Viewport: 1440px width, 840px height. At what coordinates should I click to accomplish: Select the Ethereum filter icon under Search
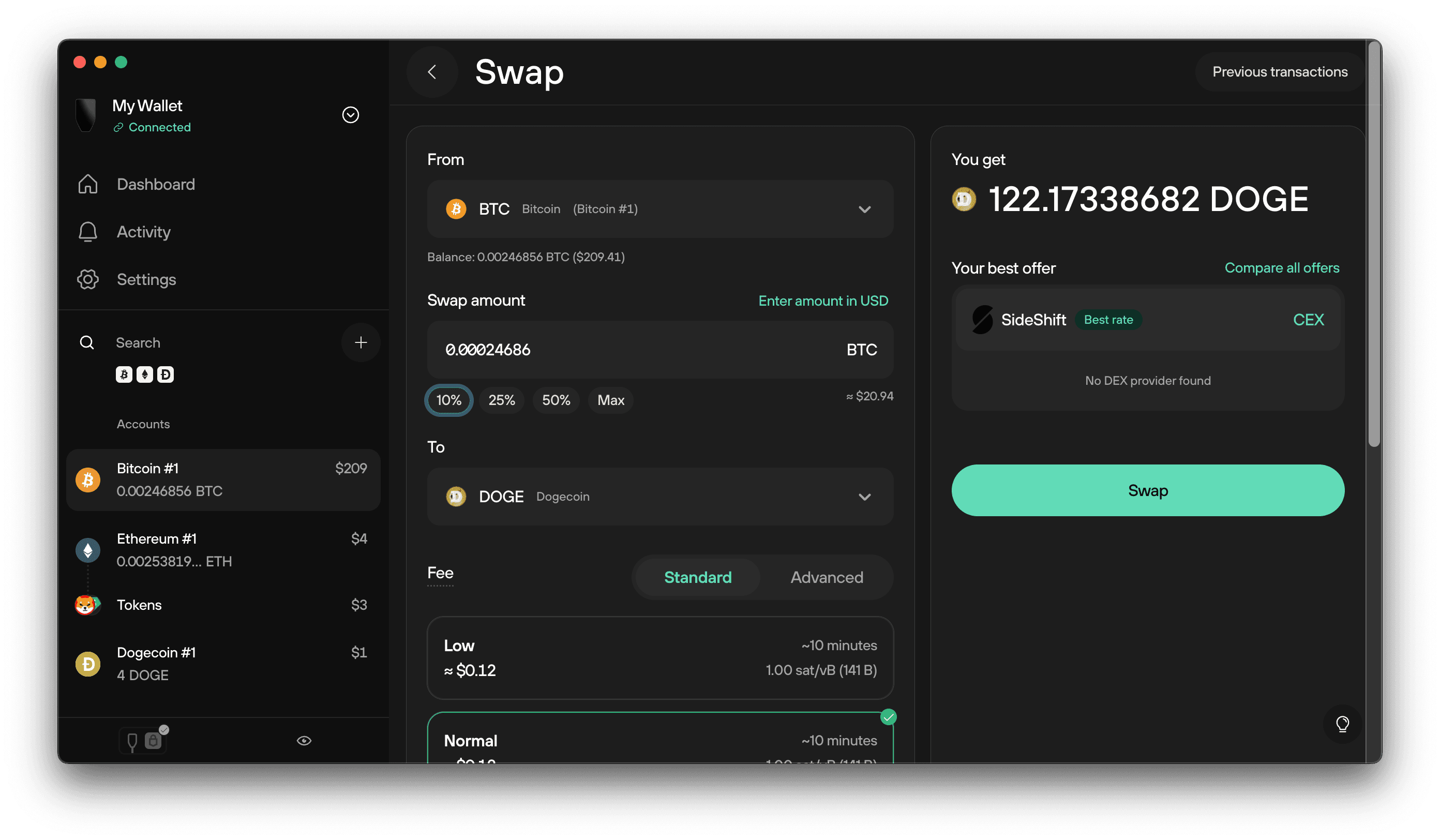(145, 374)
